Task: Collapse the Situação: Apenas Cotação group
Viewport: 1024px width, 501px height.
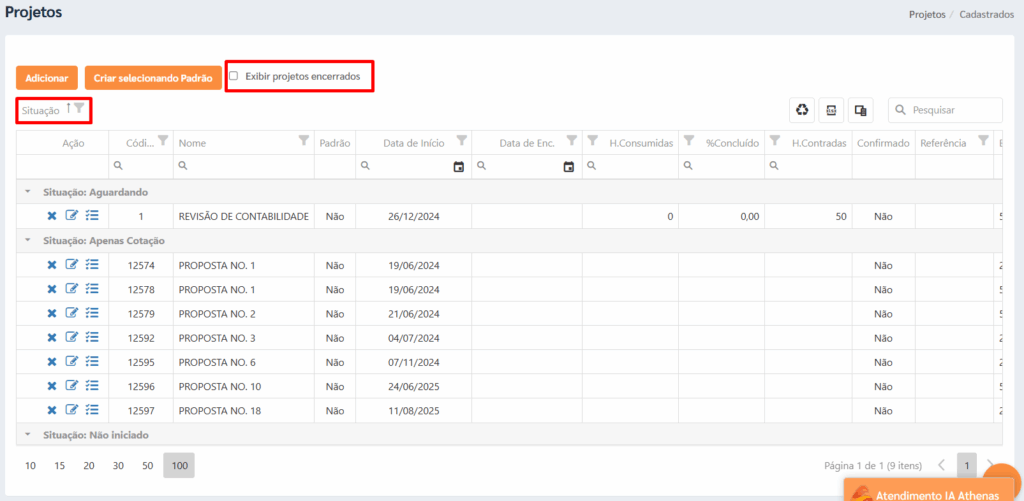Action: [x=27, y=240]
